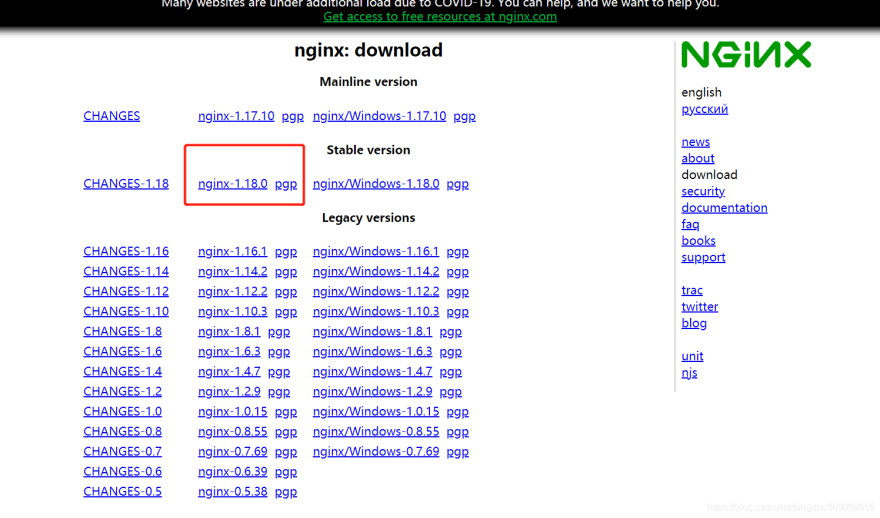The image size is (880, 518).
Task: Download nginx/Windows-0.7.69
Action: click(x=376, y=452)
